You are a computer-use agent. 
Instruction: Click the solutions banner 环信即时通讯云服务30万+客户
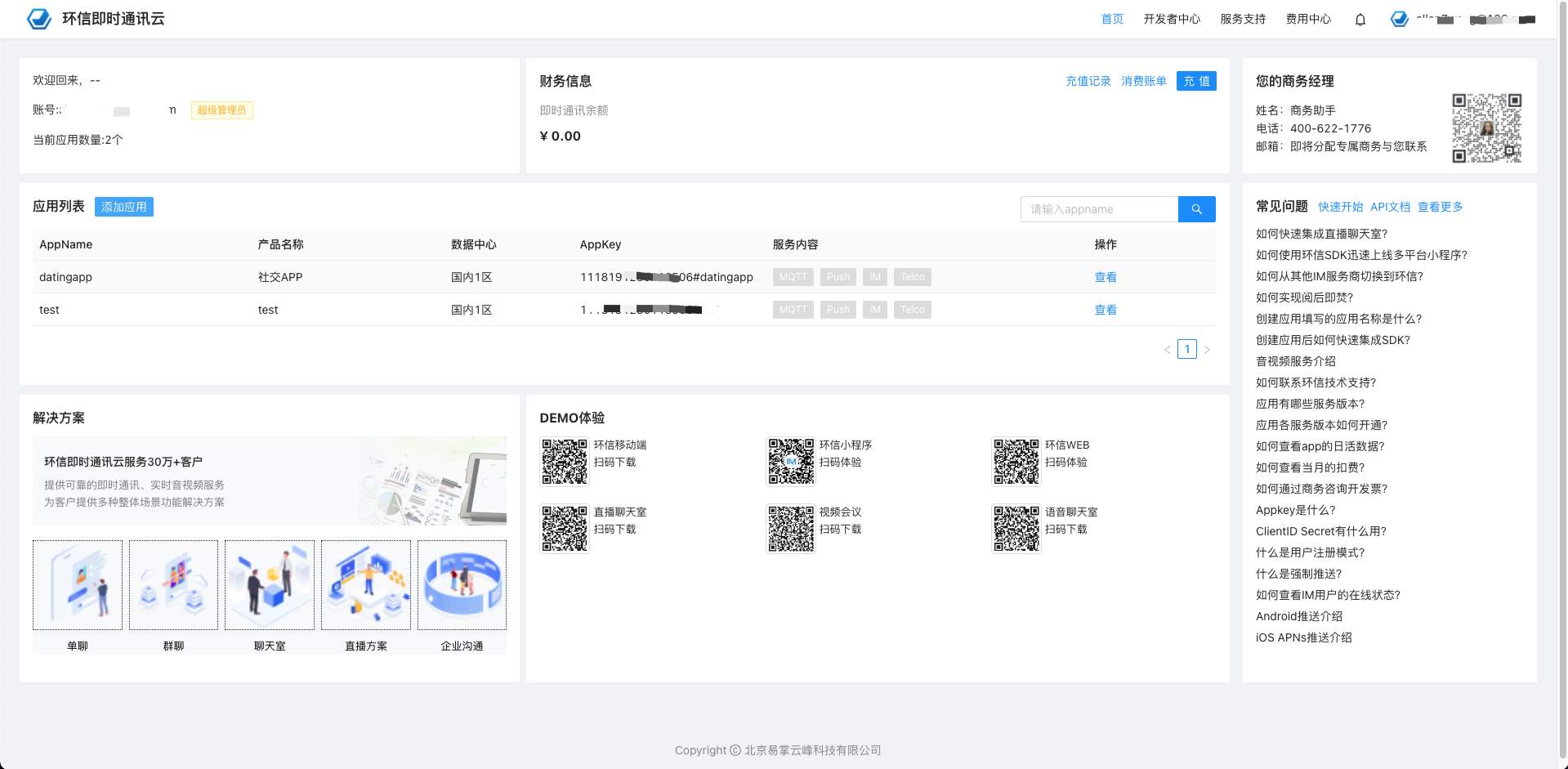tap(270, 481)
